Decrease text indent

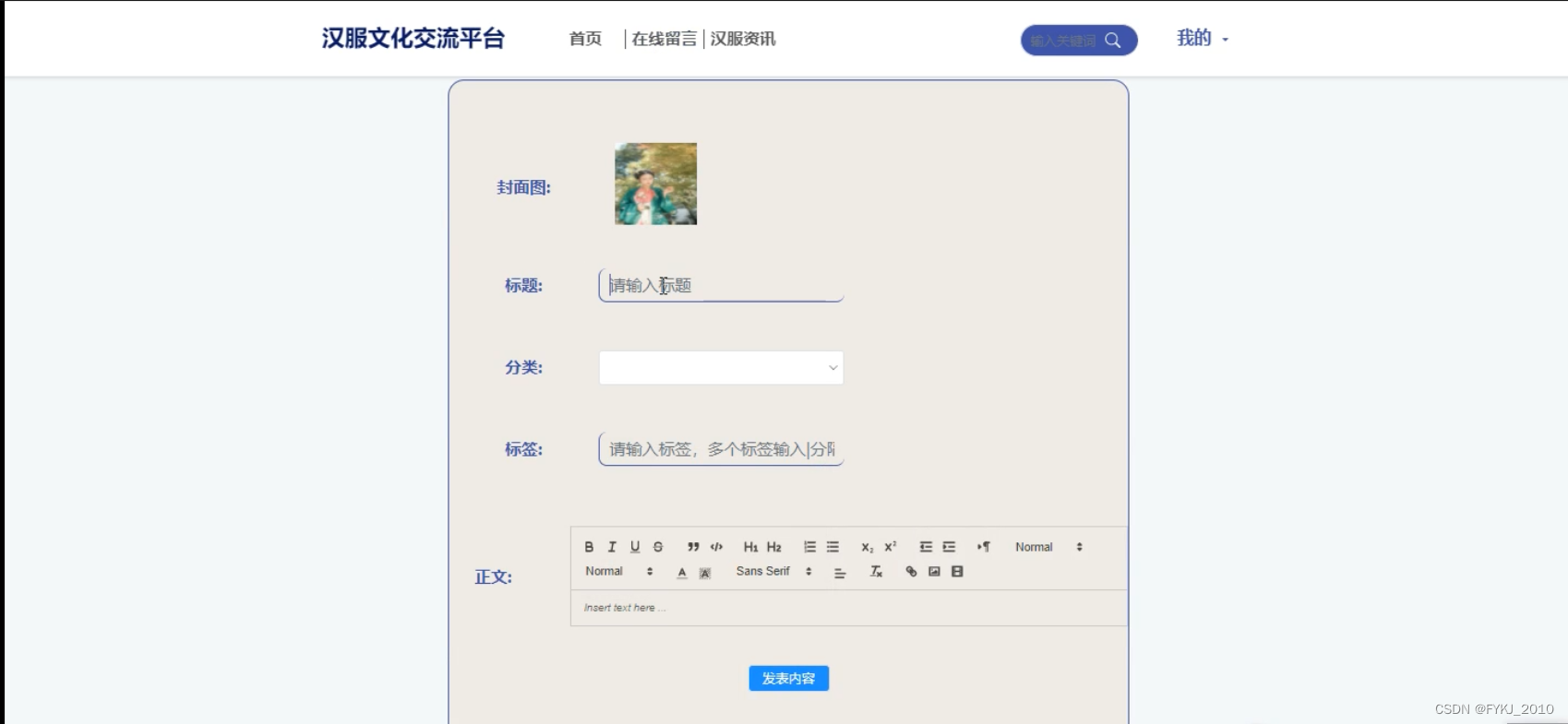coord(926,547)
